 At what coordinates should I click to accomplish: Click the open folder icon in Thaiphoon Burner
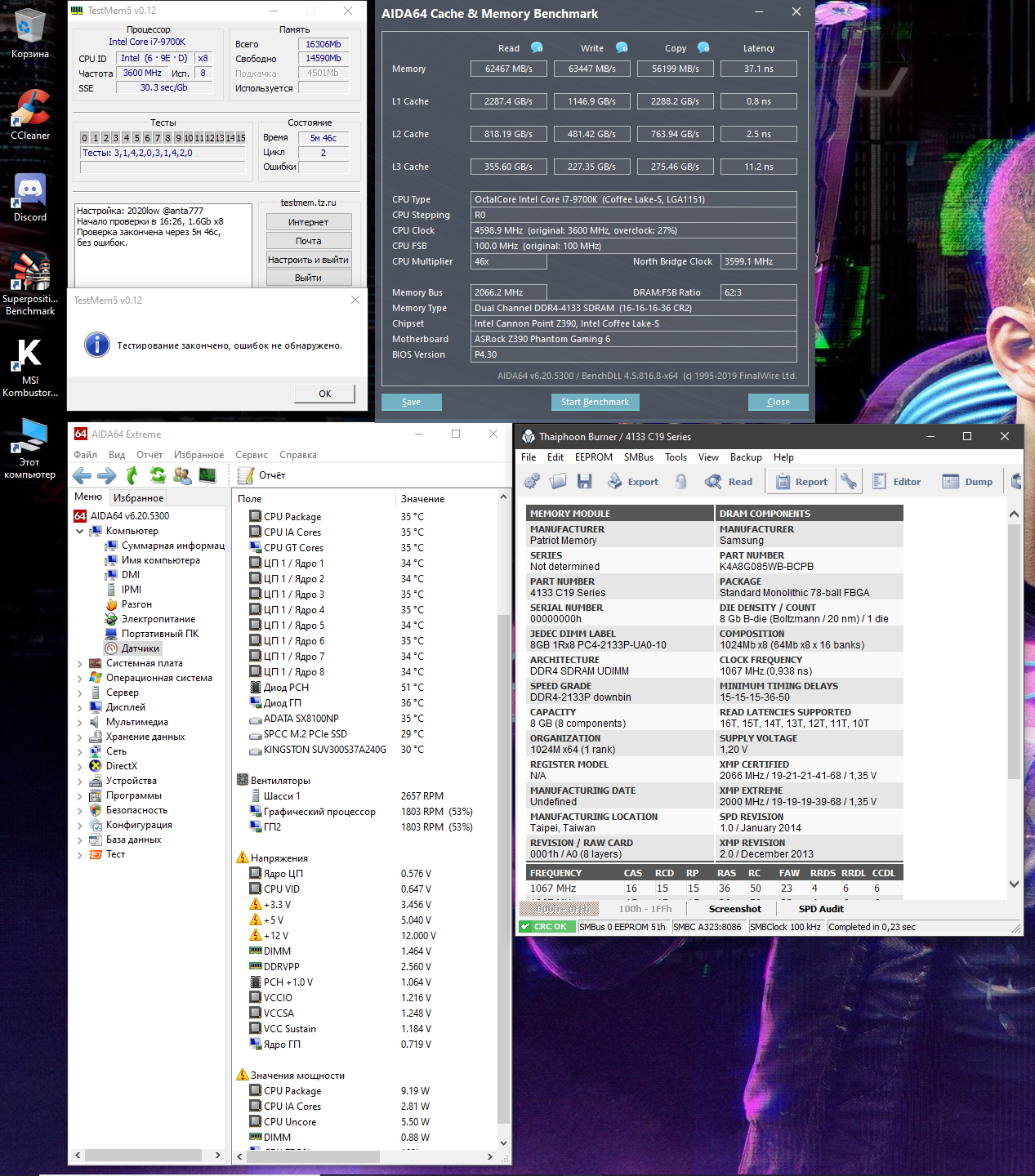[x=558, y=482]
